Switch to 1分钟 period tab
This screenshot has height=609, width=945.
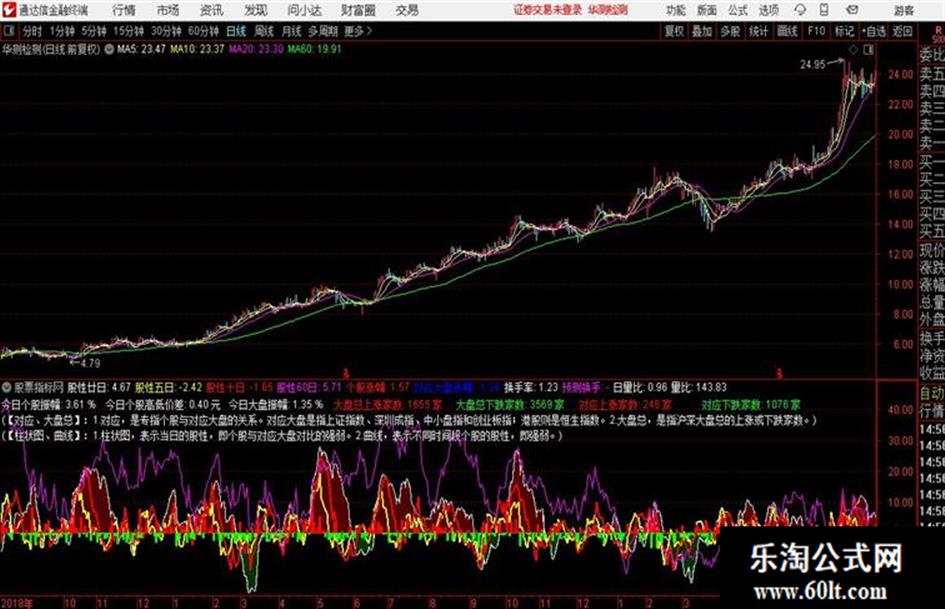click(x=62, y=31)
